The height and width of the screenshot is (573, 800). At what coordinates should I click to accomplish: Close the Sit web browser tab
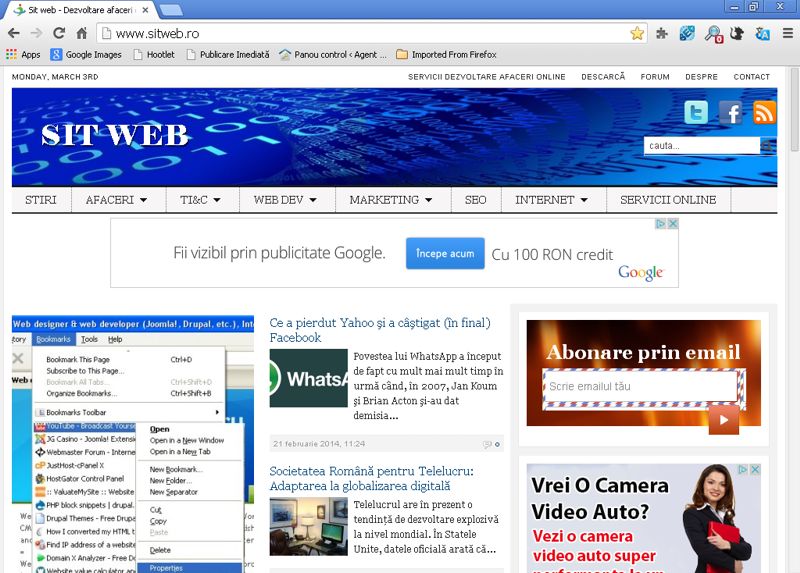(x=145, y=10)
